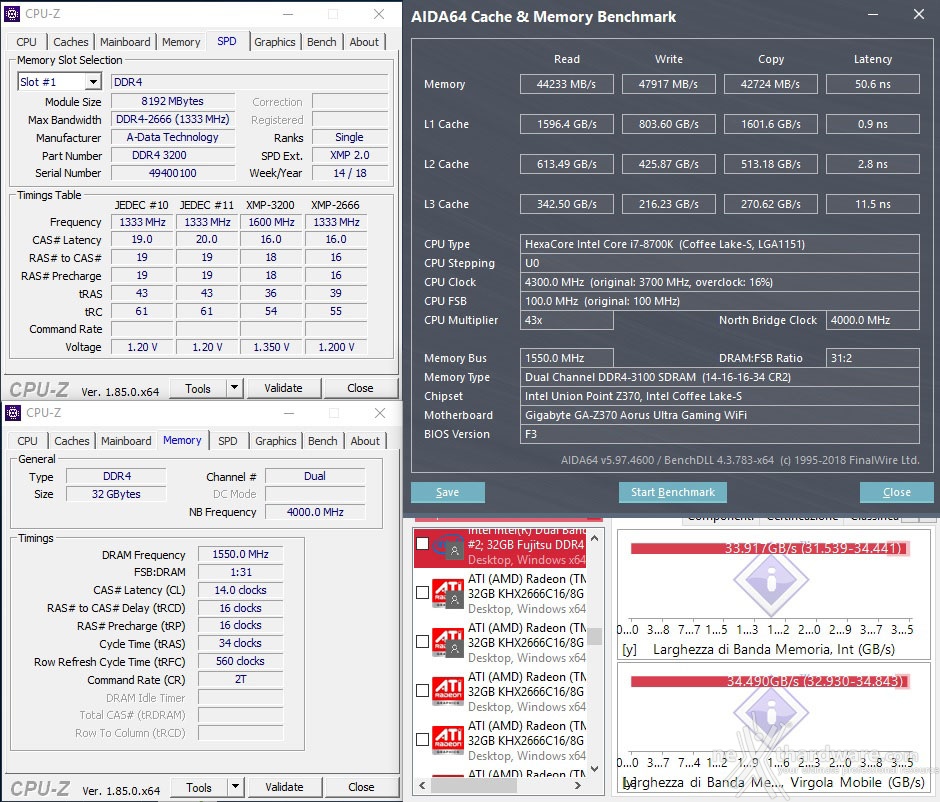
Task: Close the AIDA64 window with the title bar X
Action: [918, 14]
